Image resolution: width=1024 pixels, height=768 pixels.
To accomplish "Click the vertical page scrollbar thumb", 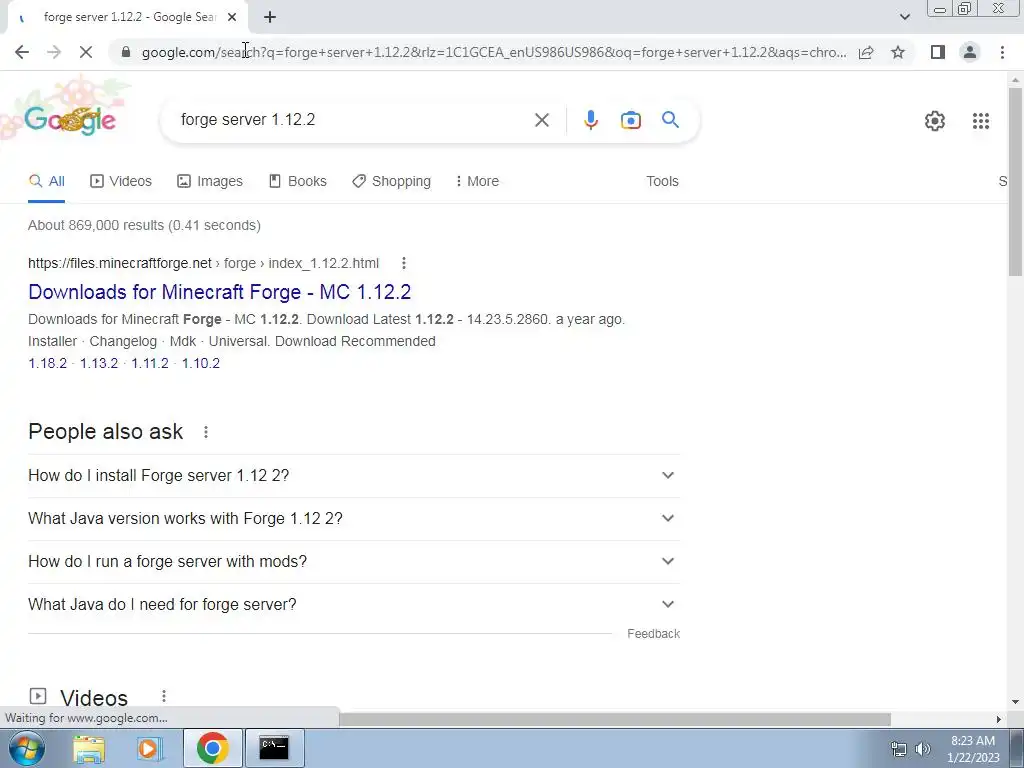I will click(x=1015, y=182).
